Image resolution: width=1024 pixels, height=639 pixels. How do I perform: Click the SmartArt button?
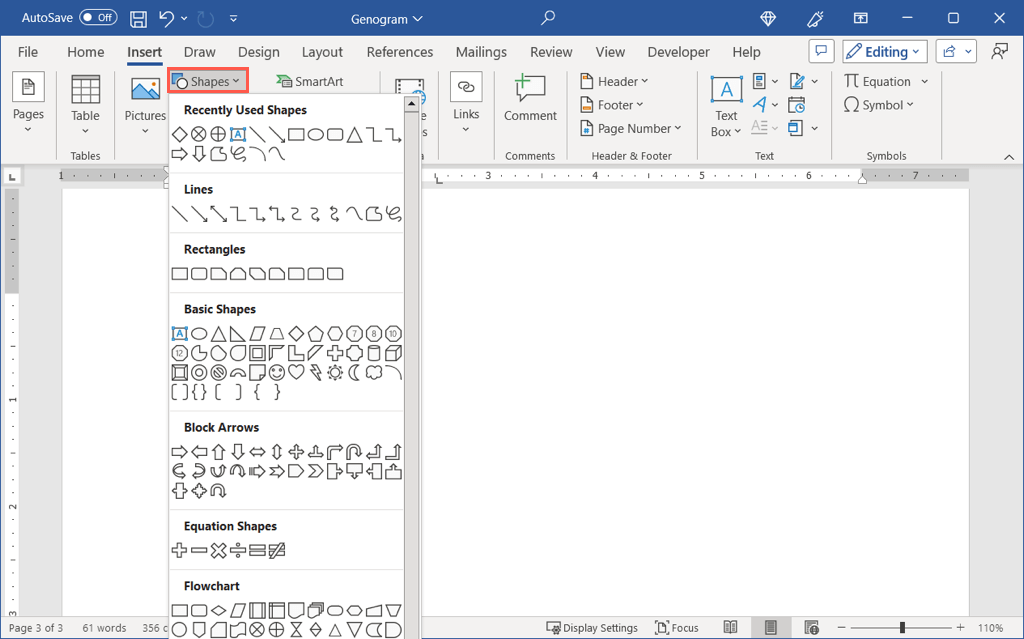click(311, 82)
